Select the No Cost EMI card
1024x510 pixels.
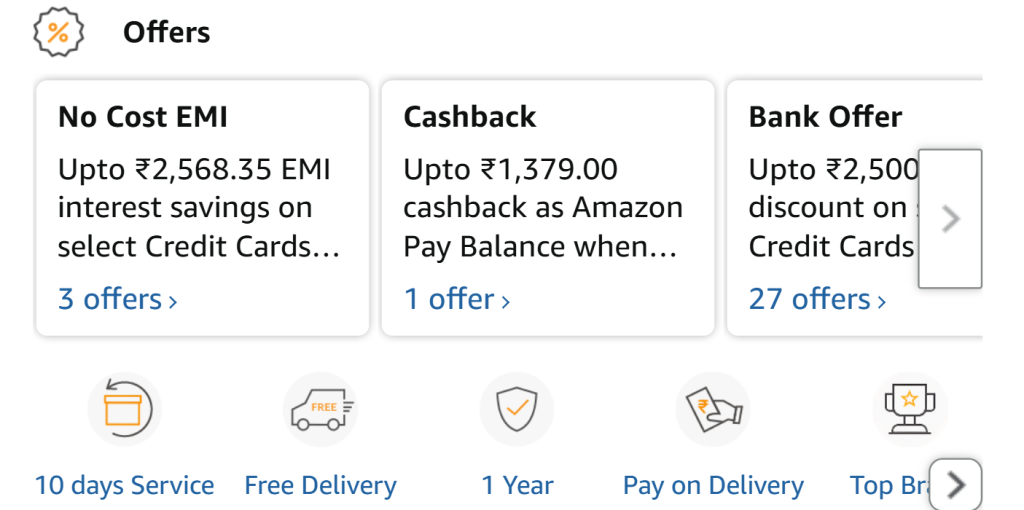point(202,208)
